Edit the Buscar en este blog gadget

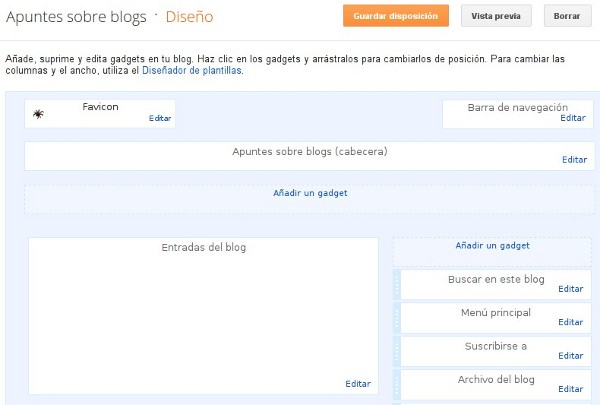pyautogui.click(x=570, y=289)
